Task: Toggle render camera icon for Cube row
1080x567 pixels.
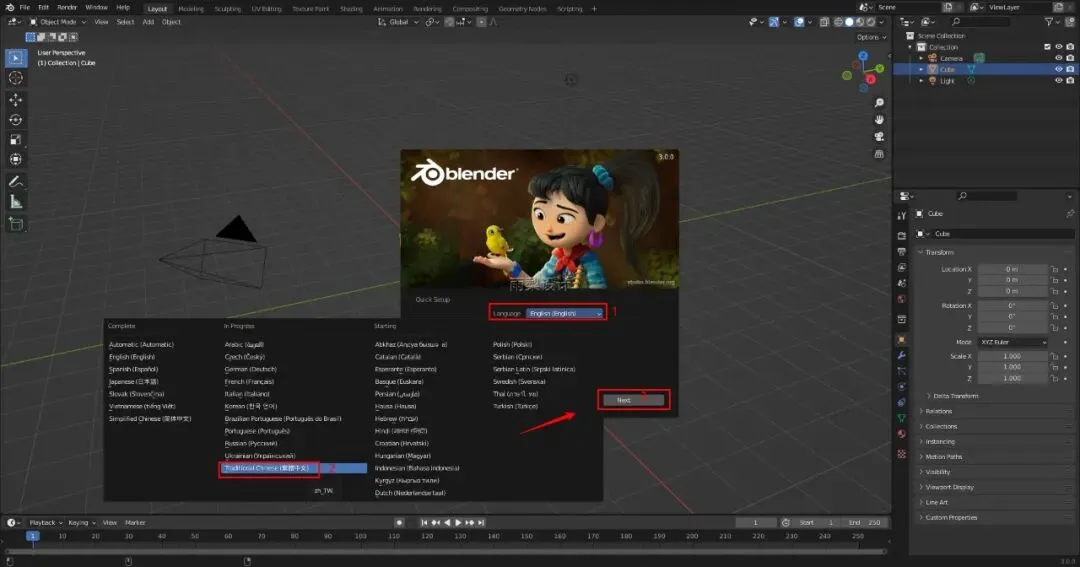Action: coord(1070,69)
